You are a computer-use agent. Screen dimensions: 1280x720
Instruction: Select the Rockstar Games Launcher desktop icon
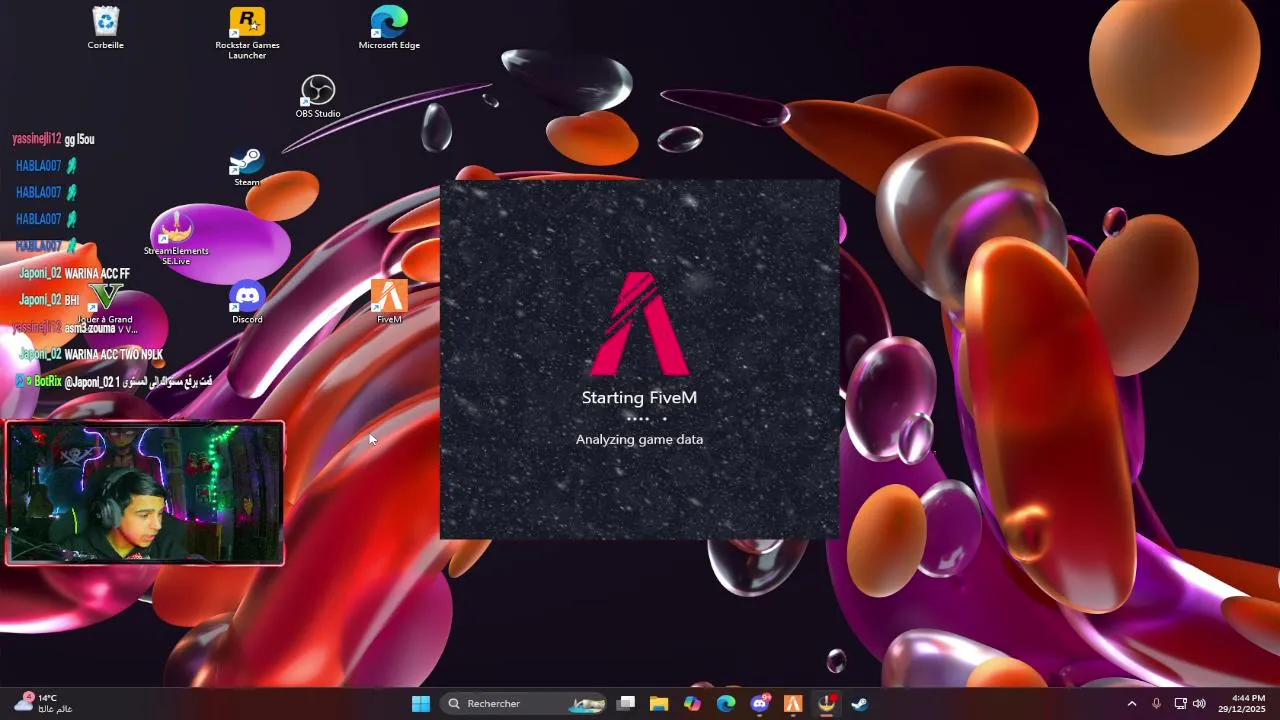(x=247, y=33)
